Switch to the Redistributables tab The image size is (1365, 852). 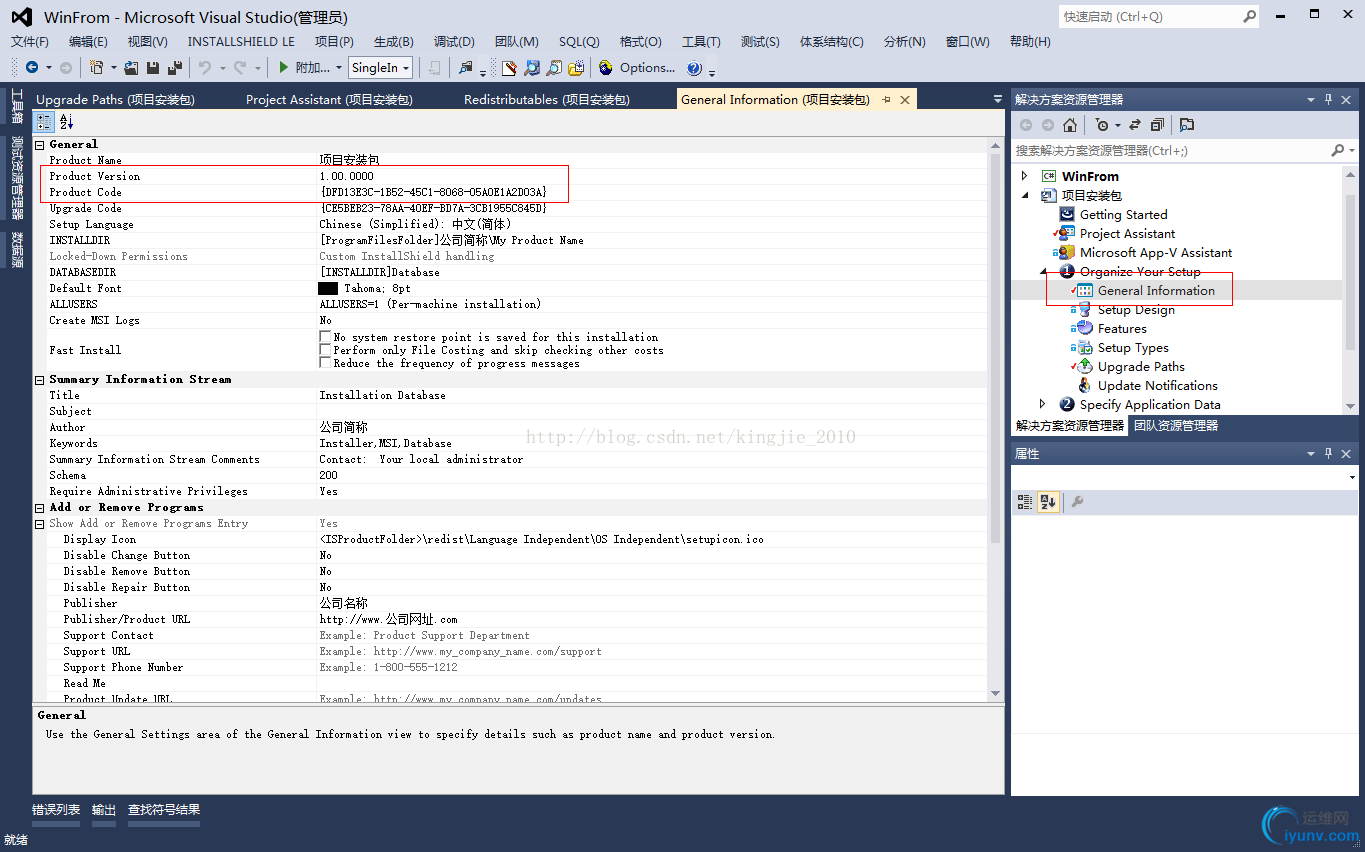pos(546,99)
